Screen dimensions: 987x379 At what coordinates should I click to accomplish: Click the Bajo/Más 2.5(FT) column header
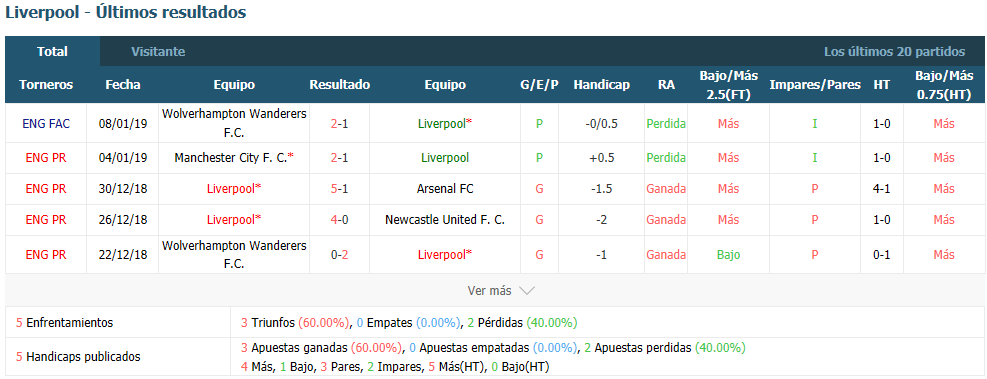click(728, 85)
